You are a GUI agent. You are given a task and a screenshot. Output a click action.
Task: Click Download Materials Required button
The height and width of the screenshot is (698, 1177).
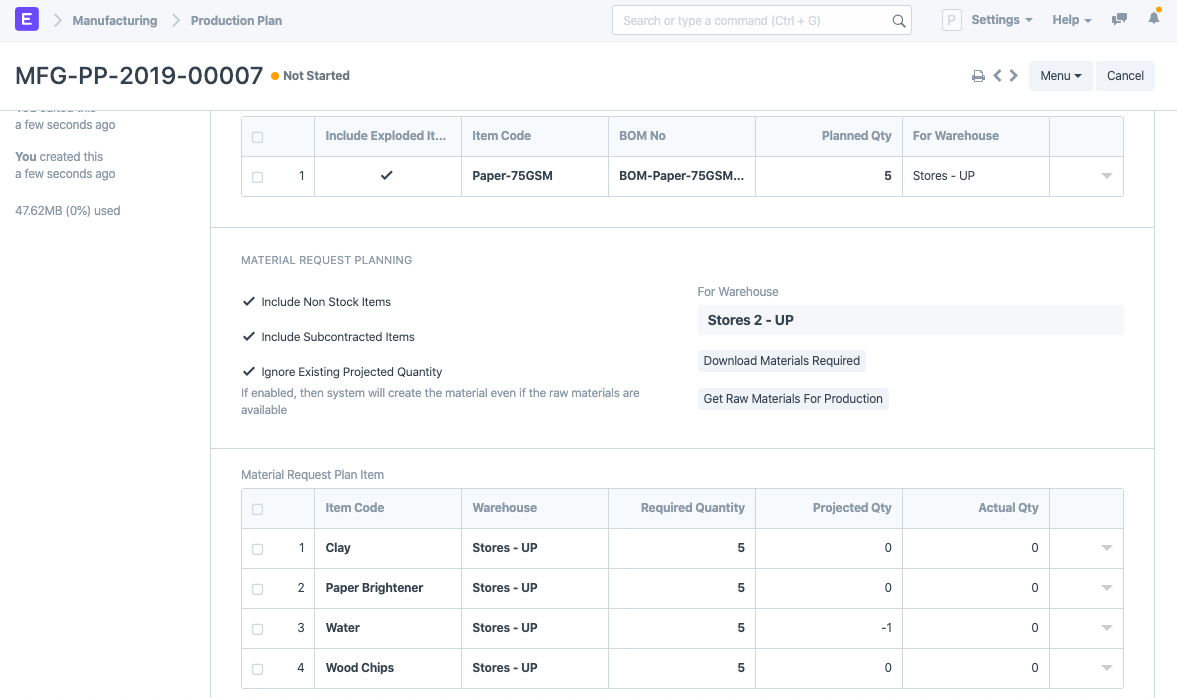click(x=781, y=361)
